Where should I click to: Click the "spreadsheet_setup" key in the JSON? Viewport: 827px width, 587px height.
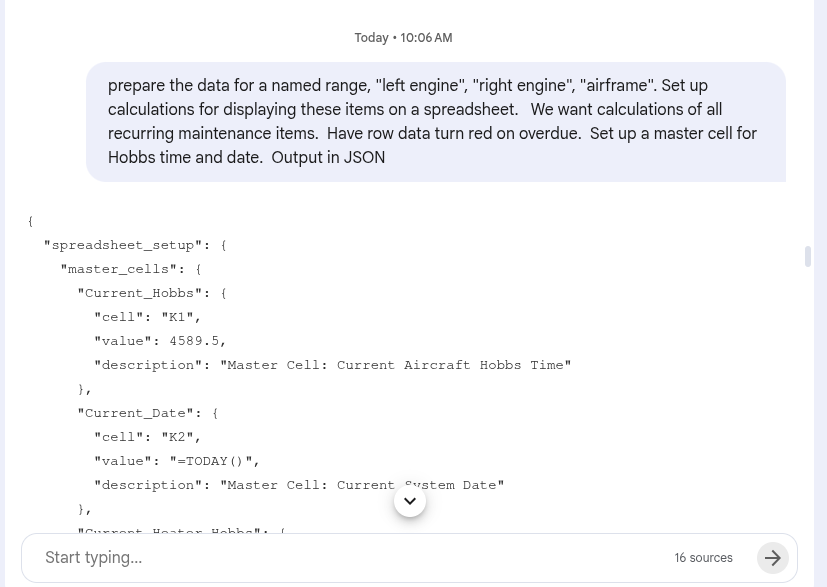click(x=123, y=245)
